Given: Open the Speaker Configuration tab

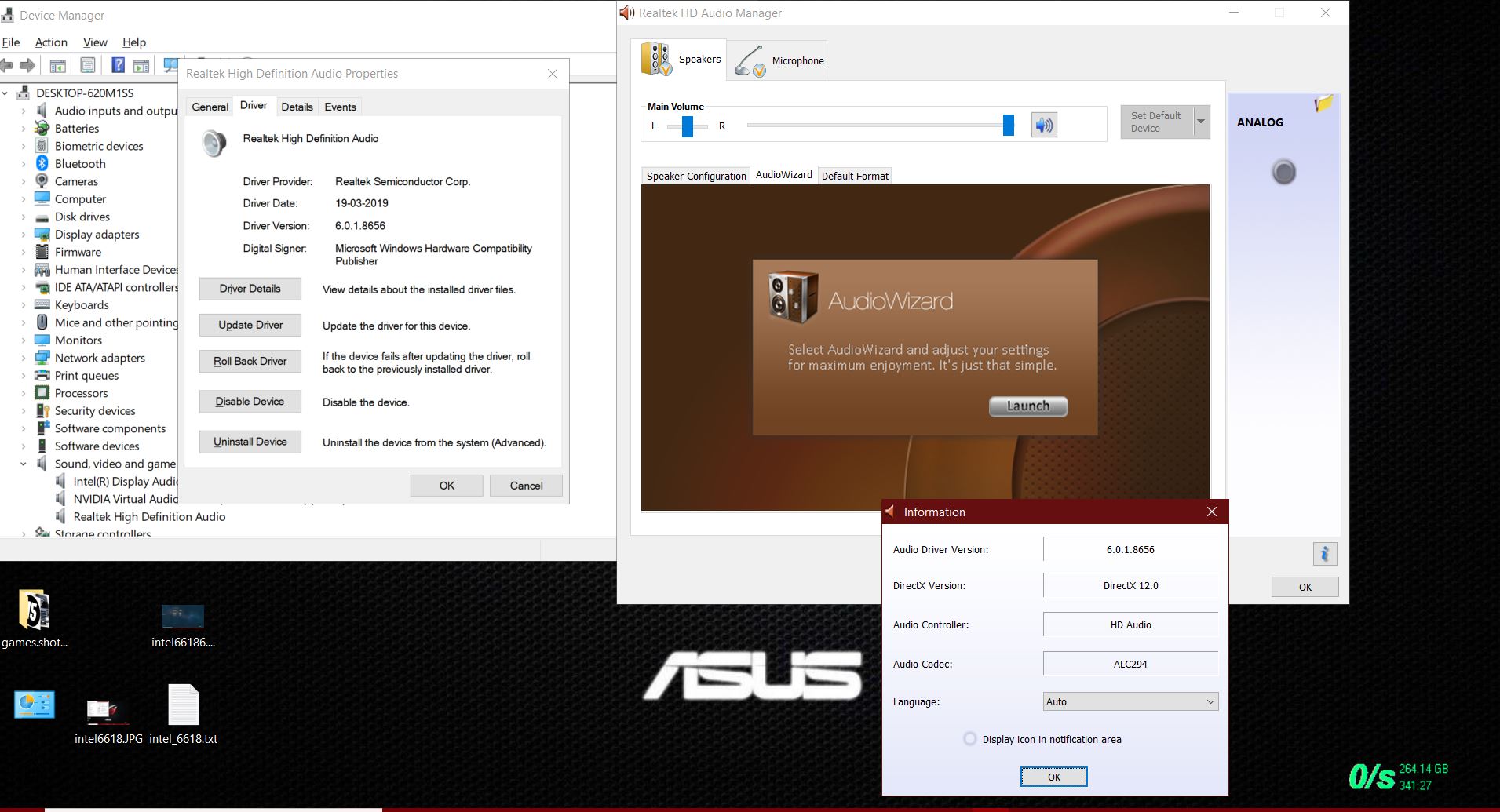Looking at the screenshot, I should coord(696,176).
